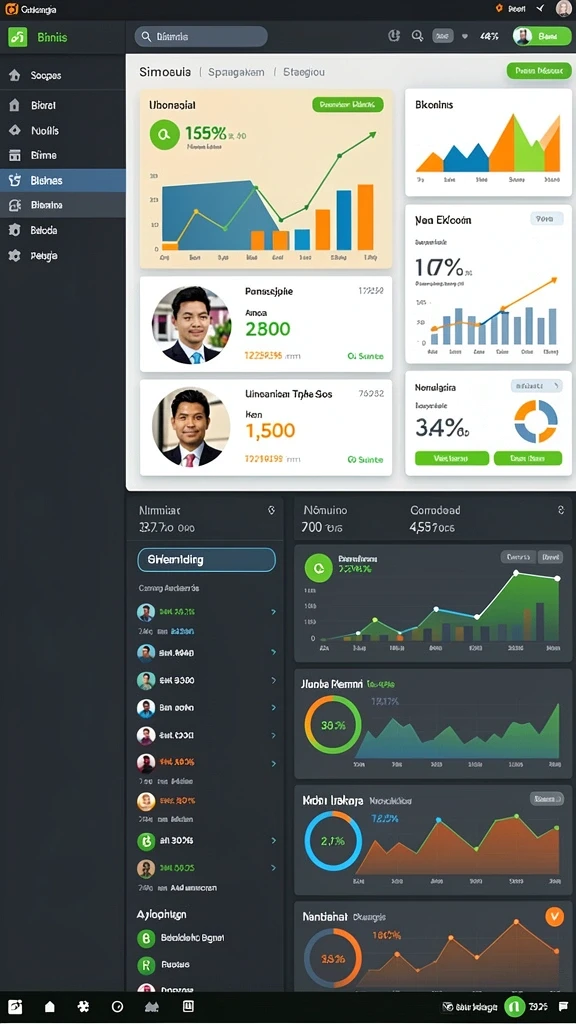The image size is (576, 1024).
Task: Click the Shiemding search field
Action: pyautogui.click(x=206, y=560)
